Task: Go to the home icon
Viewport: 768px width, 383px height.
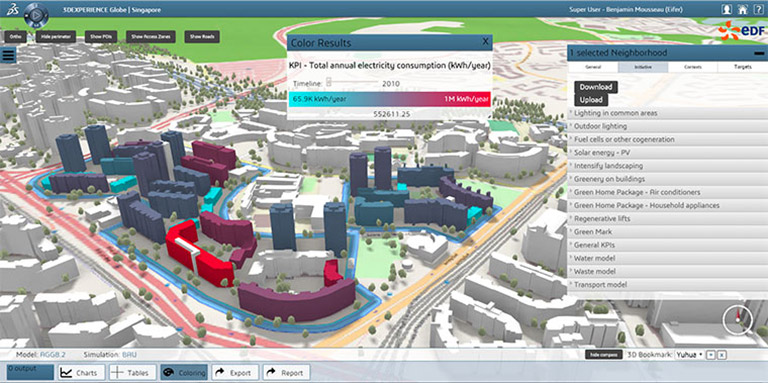Action: 743,9
